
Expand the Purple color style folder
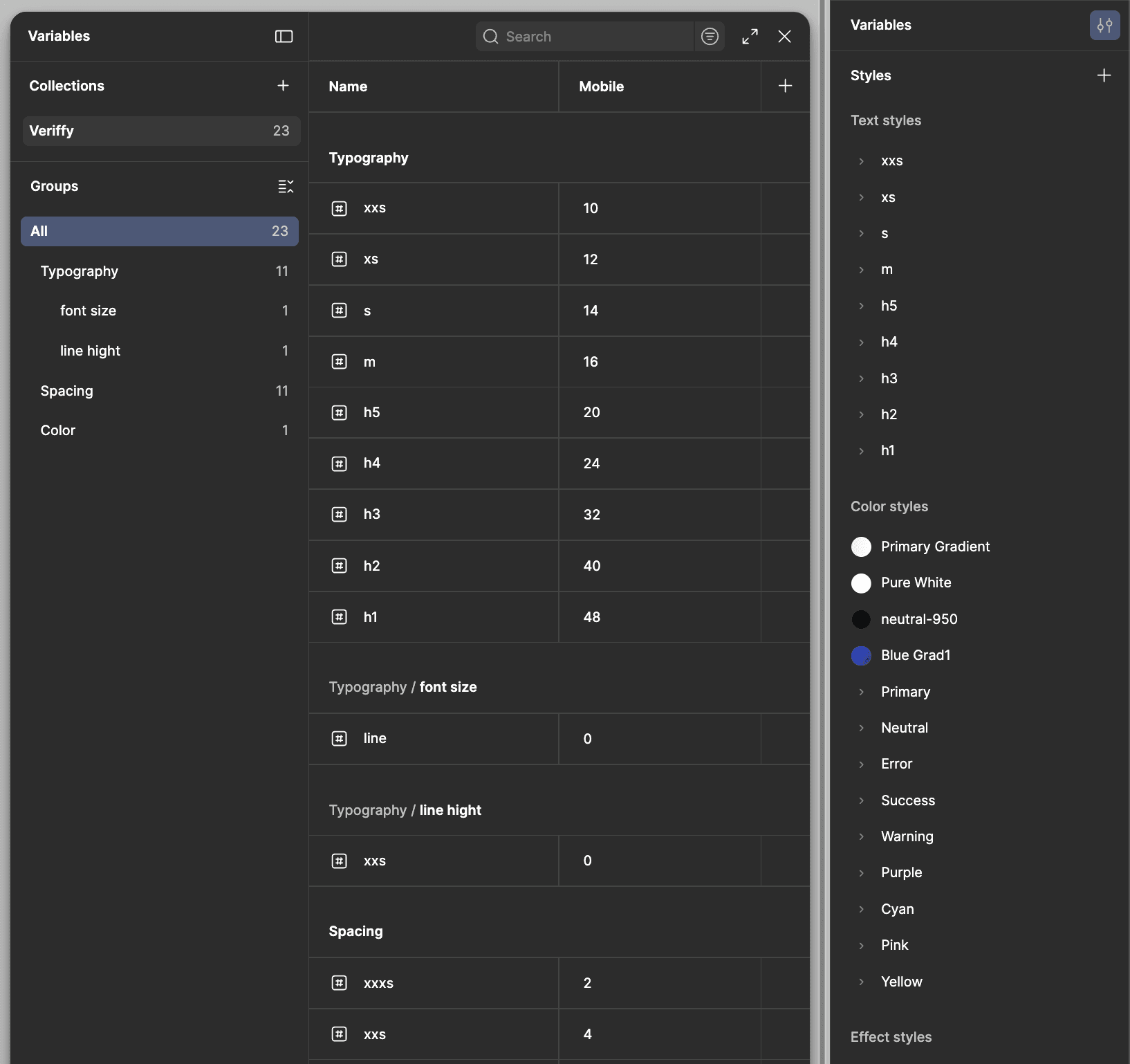(861, 873)
